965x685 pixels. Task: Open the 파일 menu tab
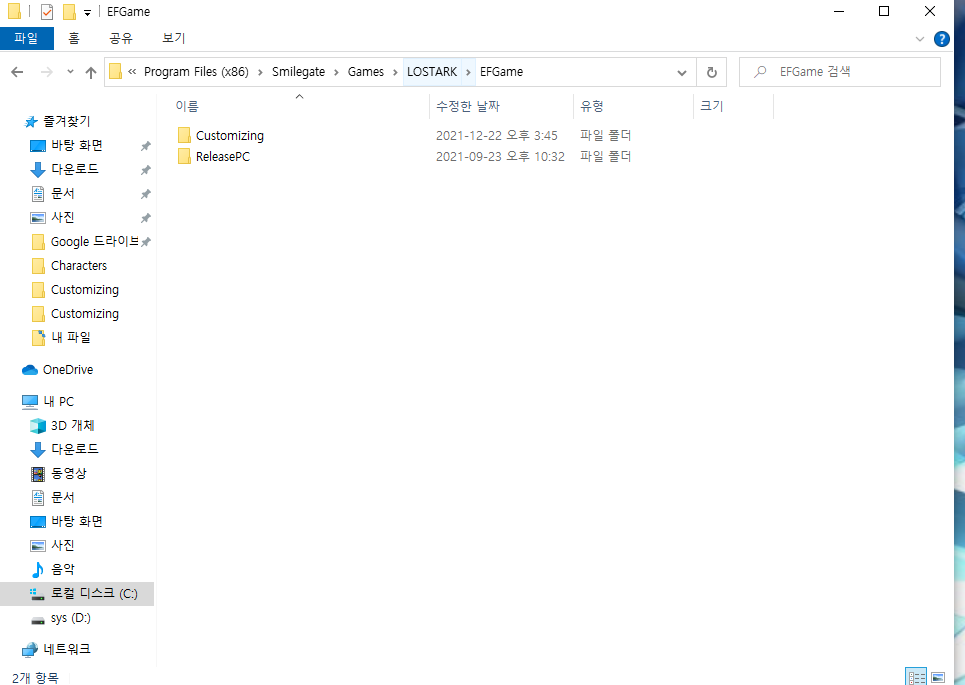[26, 38]
